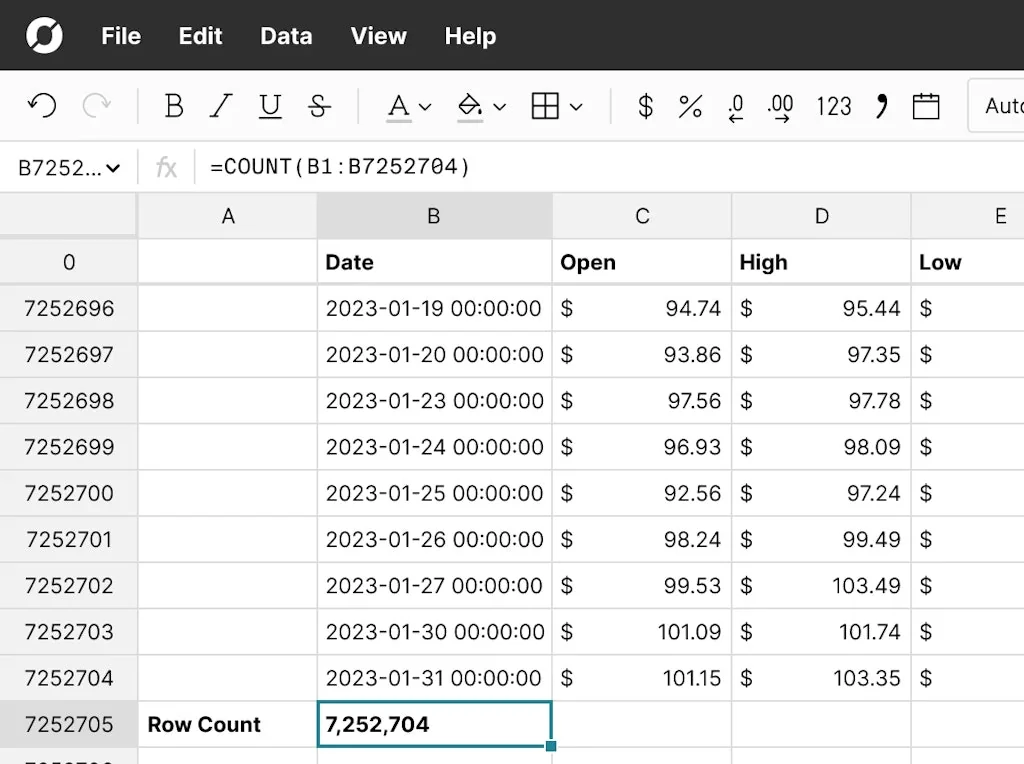Expand the fill color dropdown arrow
1024x764 pixels.
(x=500, y=107)
